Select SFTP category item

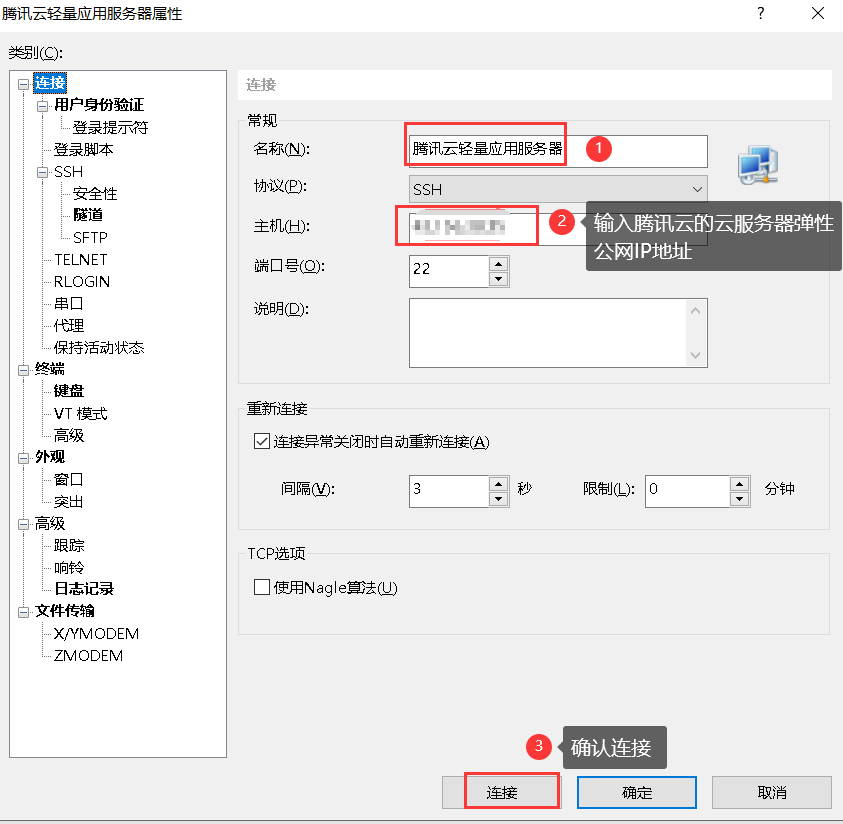point(90,238)
